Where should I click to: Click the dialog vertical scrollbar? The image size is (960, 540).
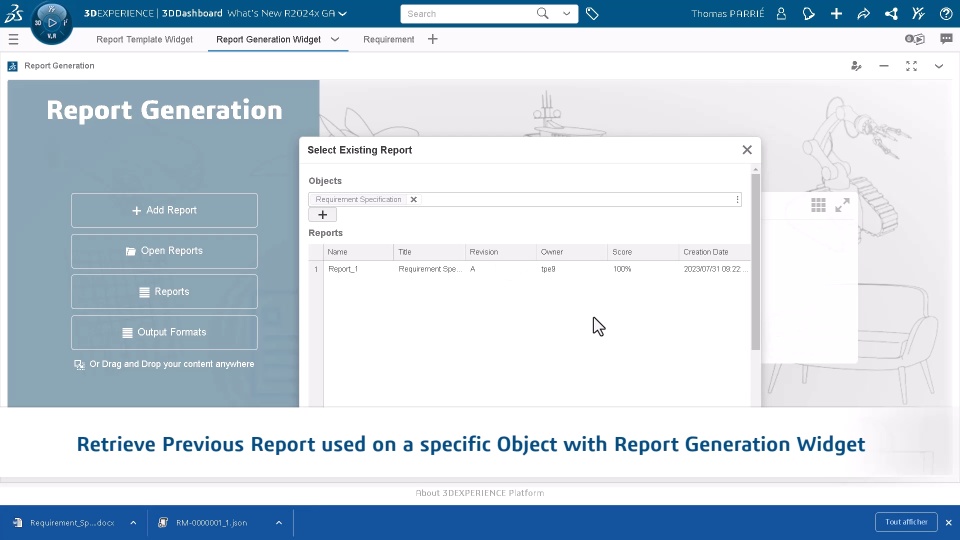pos(756,262)
